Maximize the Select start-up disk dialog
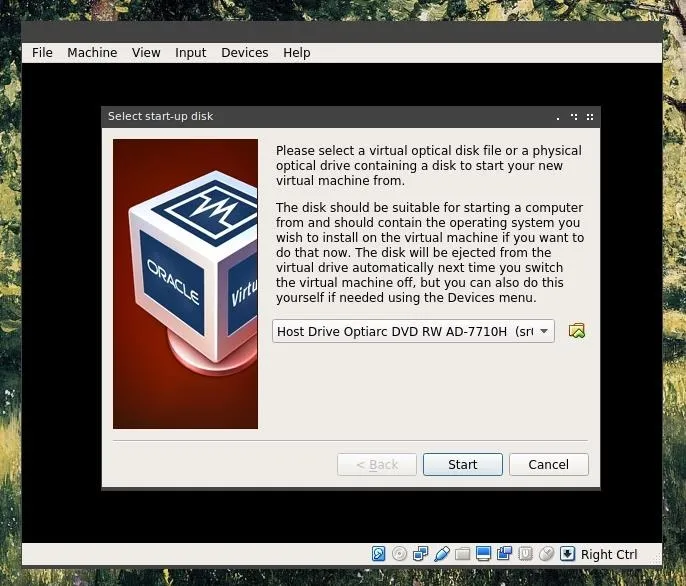Viewport: 686px width, 586px height. tap(574, 117)
